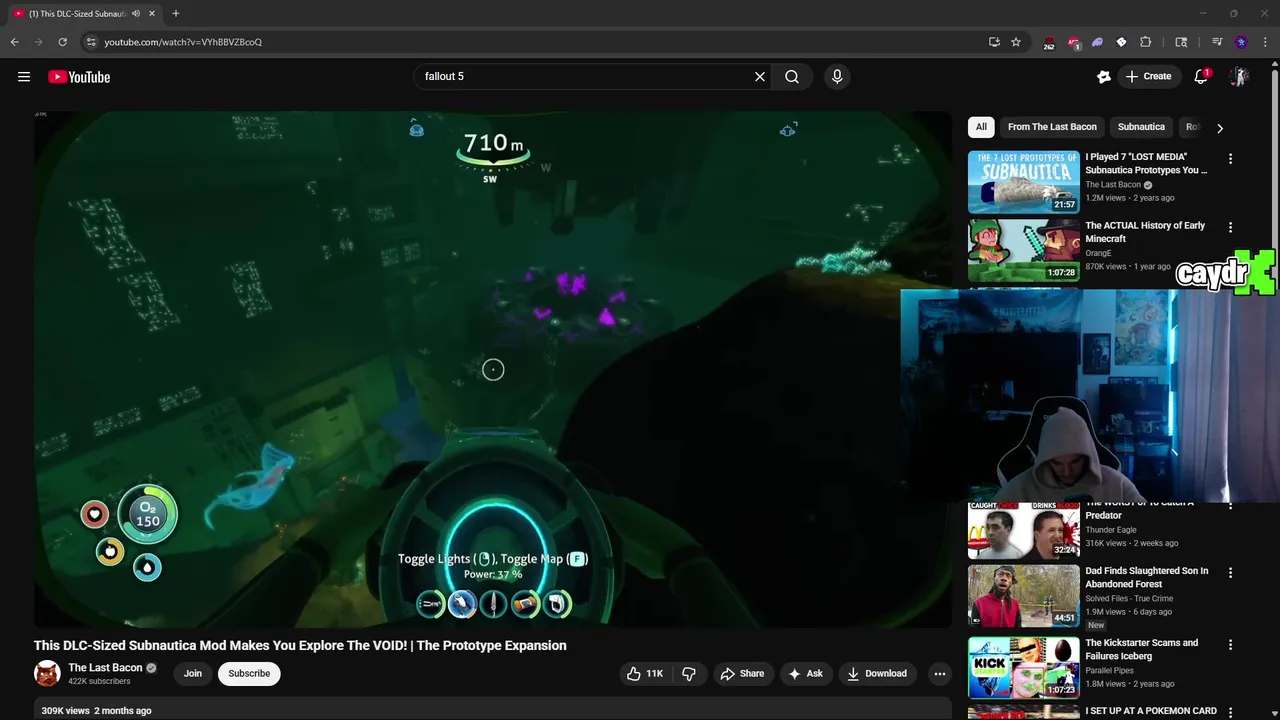Open the Thunder Eagle video thumbnail
The image size is (1280, 720).
1023,531
